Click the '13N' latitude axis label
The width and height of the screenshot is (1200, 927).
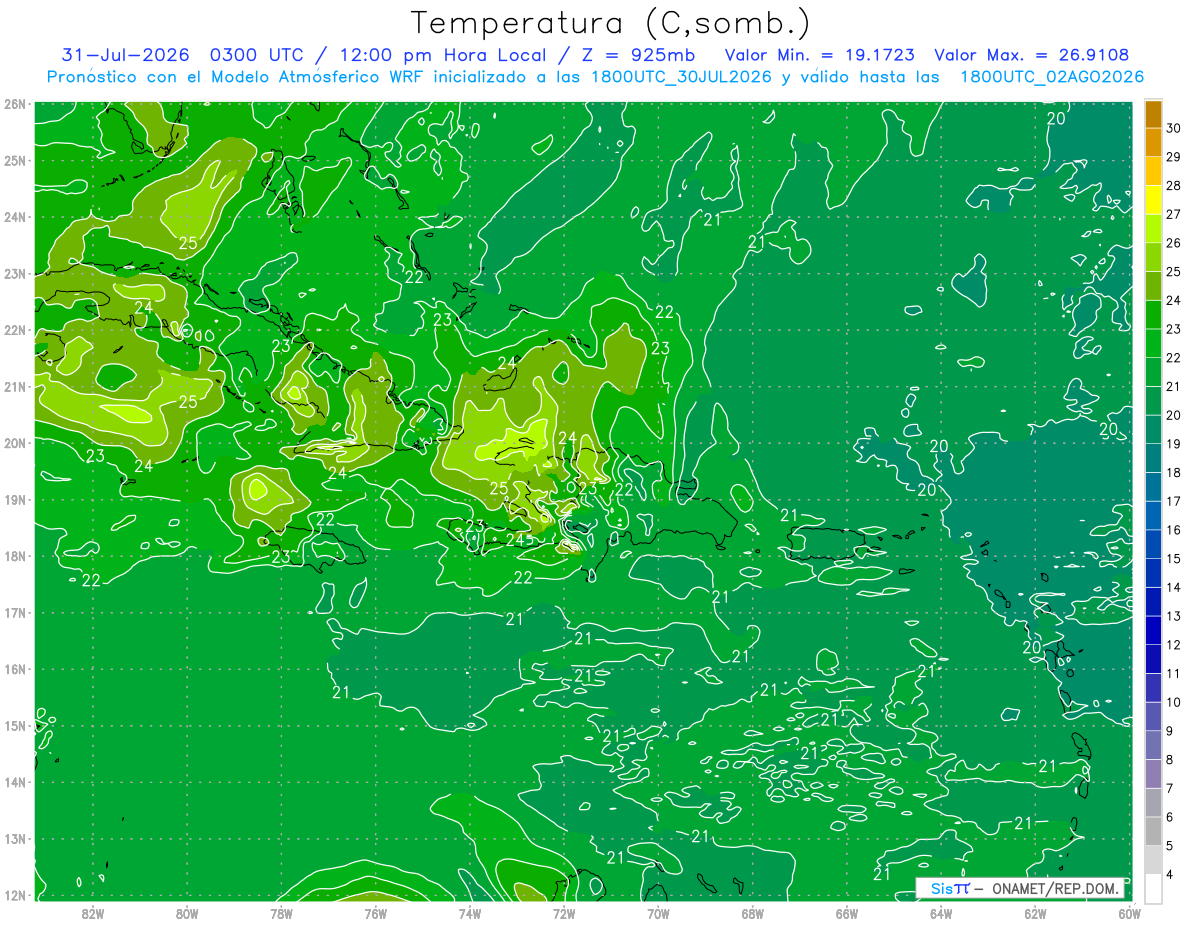click(15, 838)
